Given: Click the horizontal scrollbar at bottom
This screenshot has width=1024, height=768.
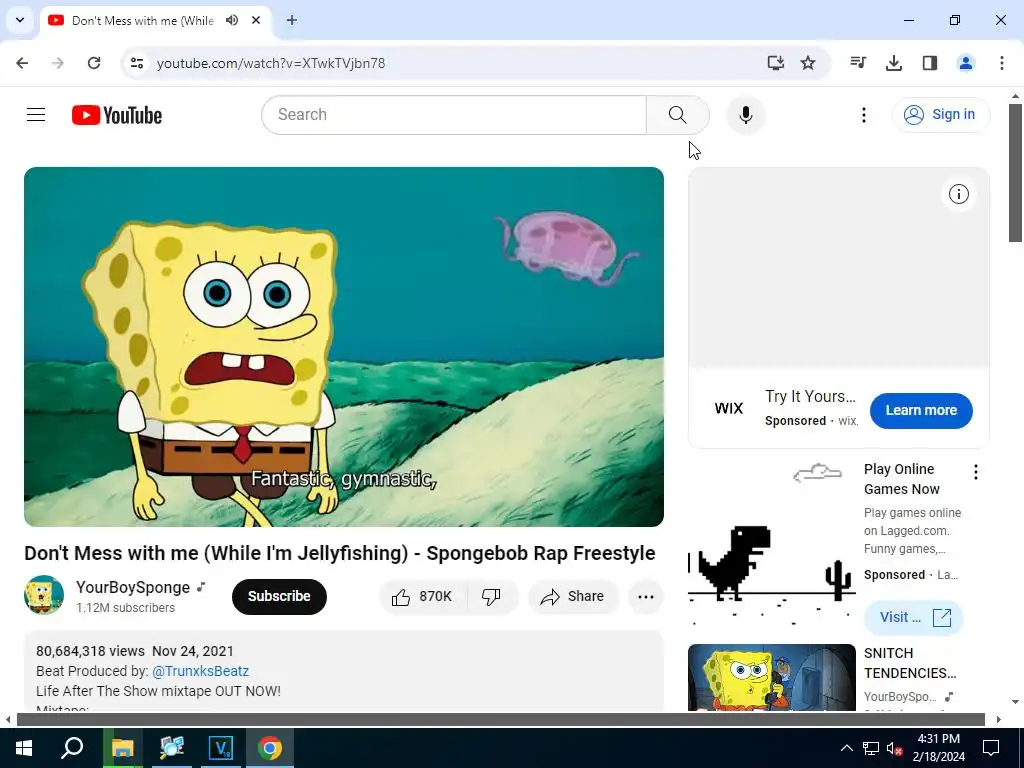Looking at the screenshot, I should (x=500, y=720).
